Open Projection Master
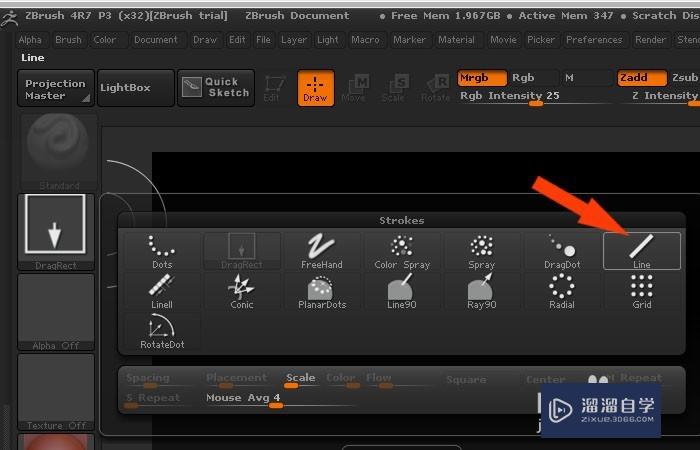This screenshot has height=450, width=700. click(56, 88)
